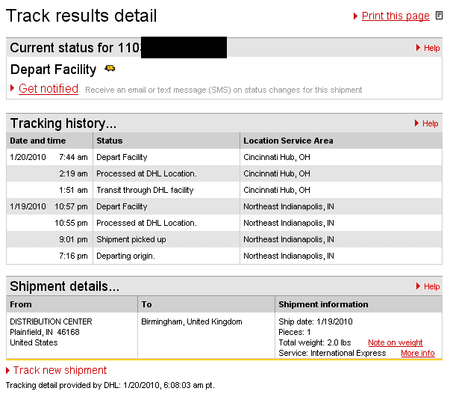Click the red arrow beside Print this page
Screen dimensions: 450x397
(355, 16)
